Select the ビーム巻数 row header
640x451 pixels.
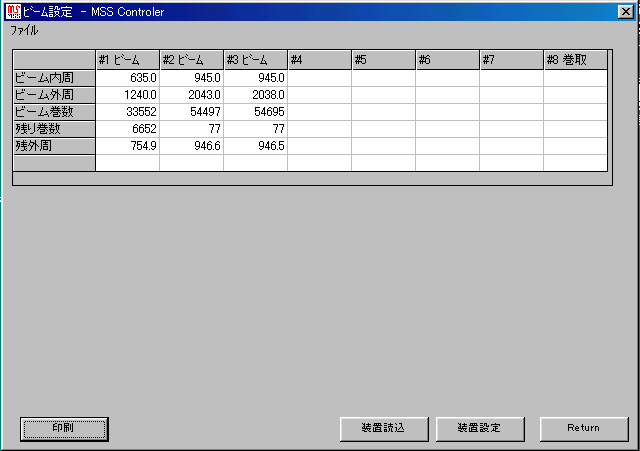[54, 112]
